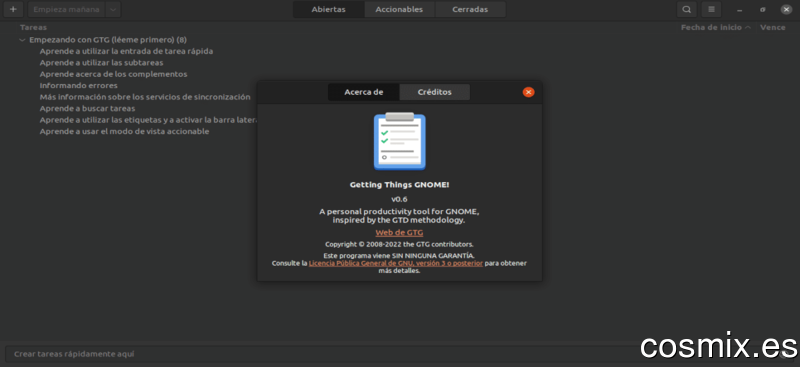Open the Licencia Pública General de GNU link
This screenshot has height=367, width=800.
point(396,263)
